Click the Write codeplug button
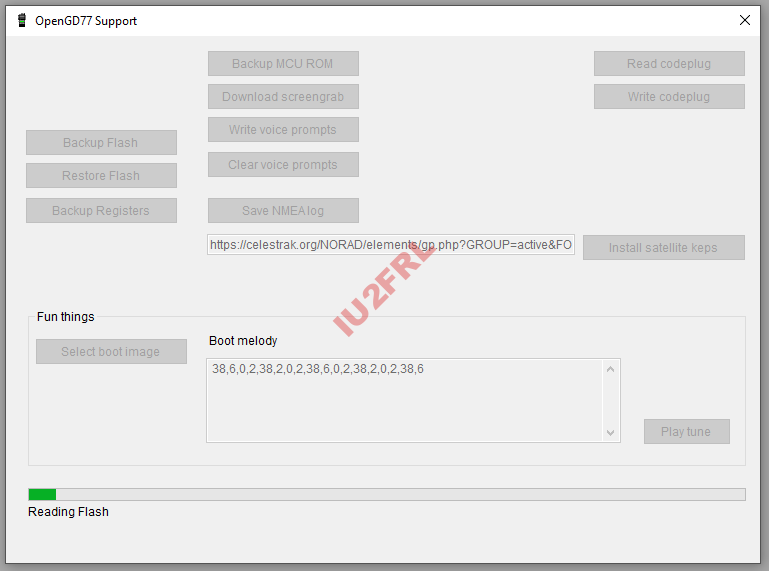Viewport: 769px width, 571px height. (669, 97)
